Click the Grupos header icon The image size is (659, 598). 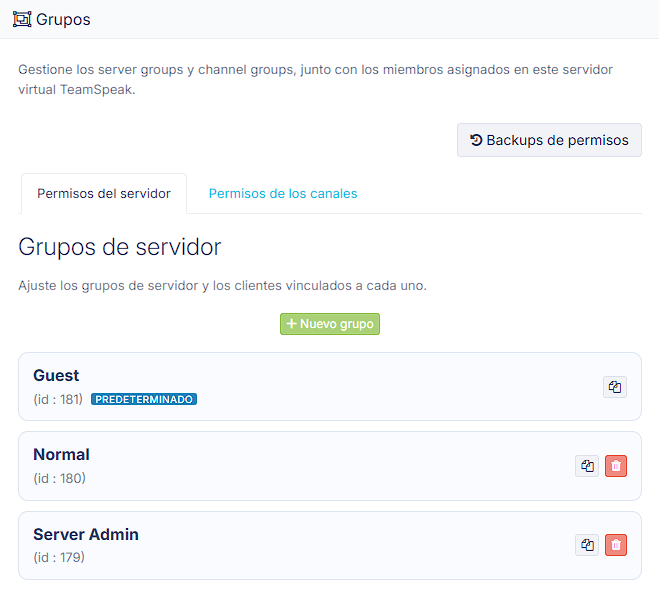[x=21, y=19]
